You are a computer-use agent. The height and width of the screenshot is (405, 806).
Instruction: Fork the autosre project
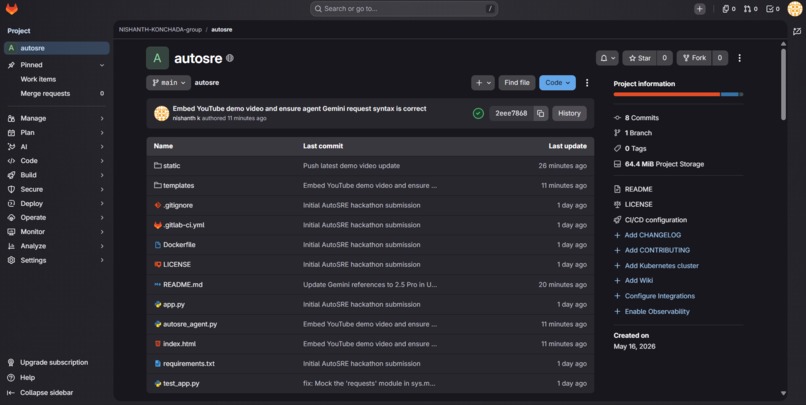coord(694,58)
